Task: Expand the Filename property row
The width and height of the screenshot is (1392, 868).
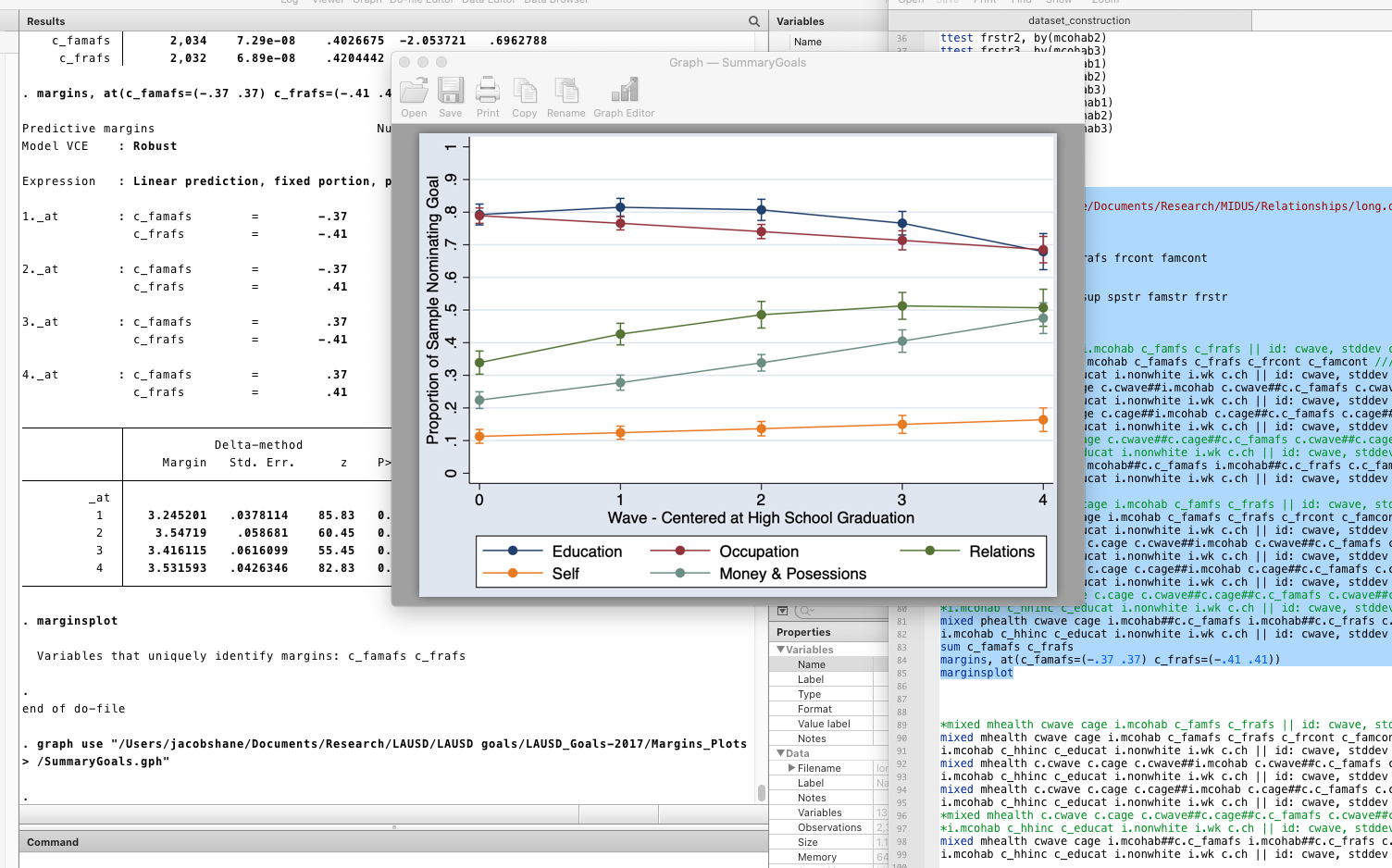Action: (x=791, y=768)
